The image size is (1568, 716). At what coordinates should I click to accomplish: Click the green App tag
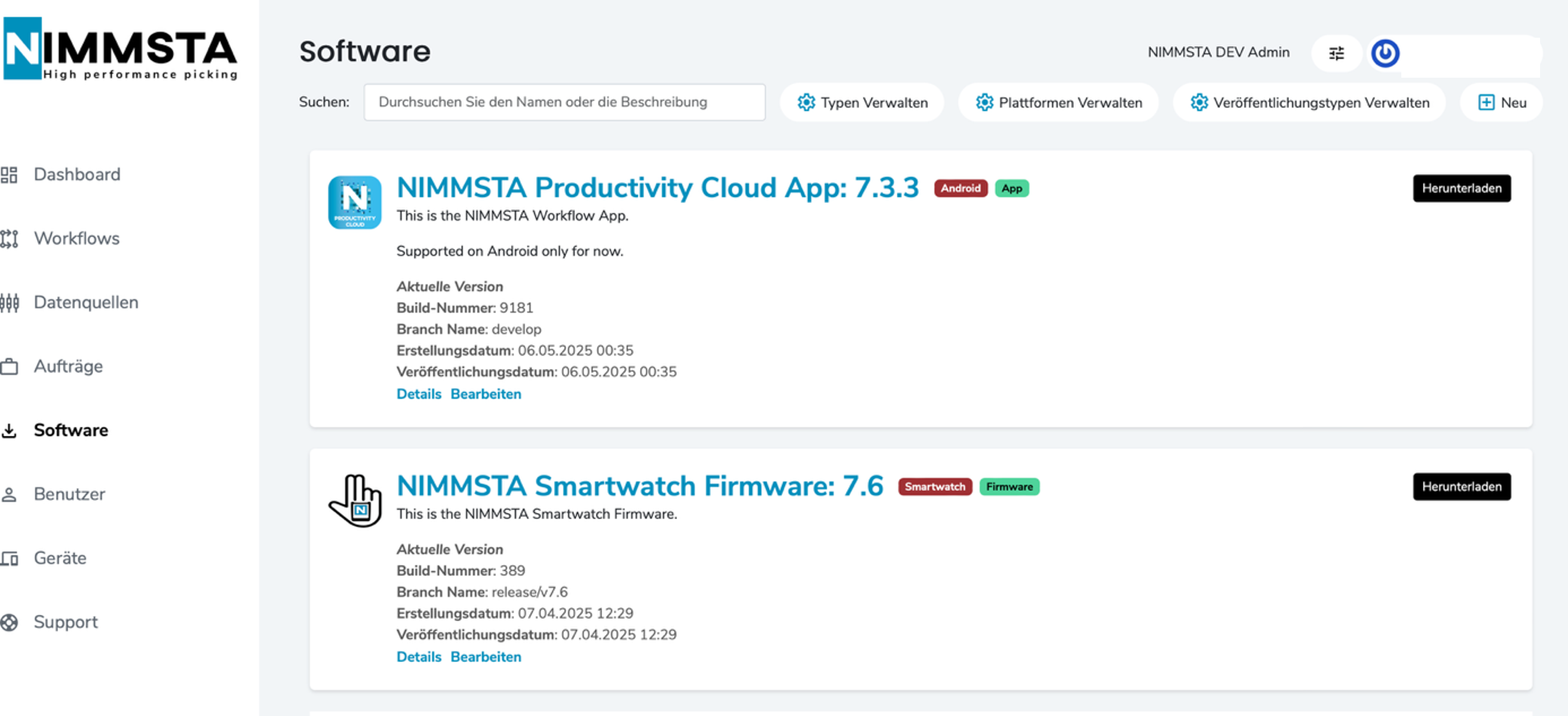1011,189
